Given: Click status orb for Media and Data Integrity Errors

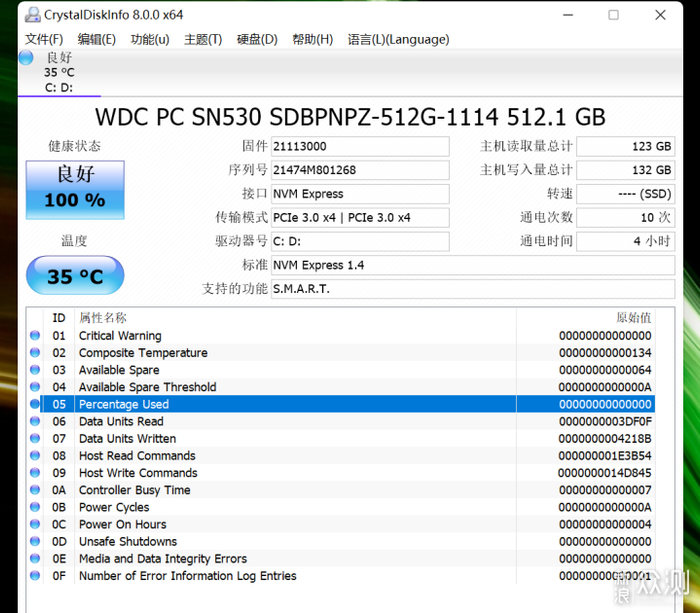Looking at the screenshot, I should click(x=35, y=558).
